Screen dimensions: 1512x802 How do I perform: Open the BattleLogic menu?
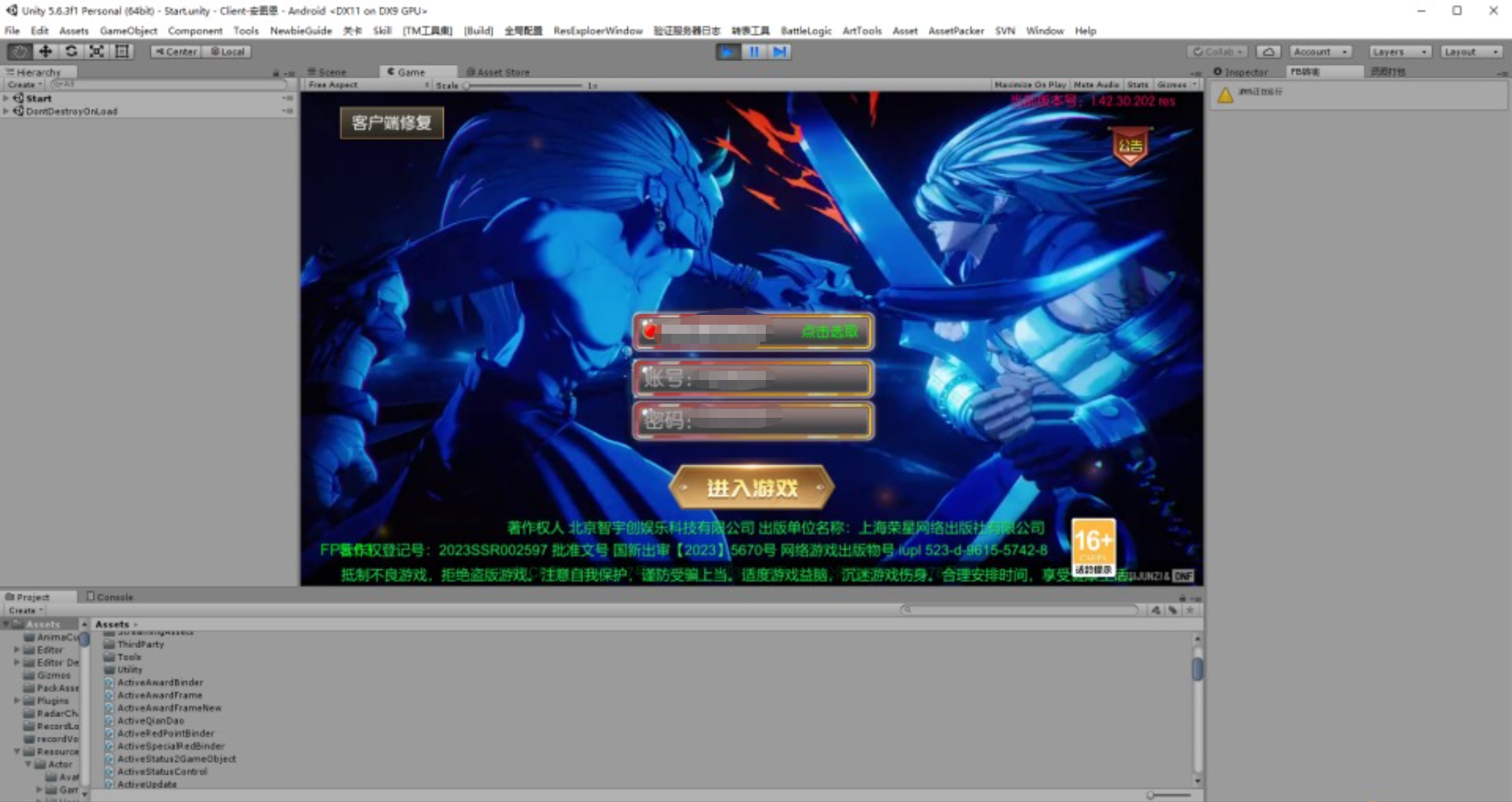pyautogui.click(x=806, y=31)
